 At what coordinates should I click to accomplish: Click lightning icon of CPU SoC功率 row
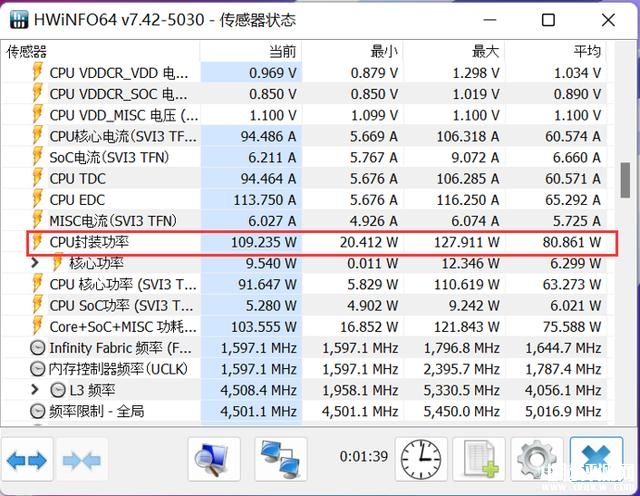click(38, 305)
